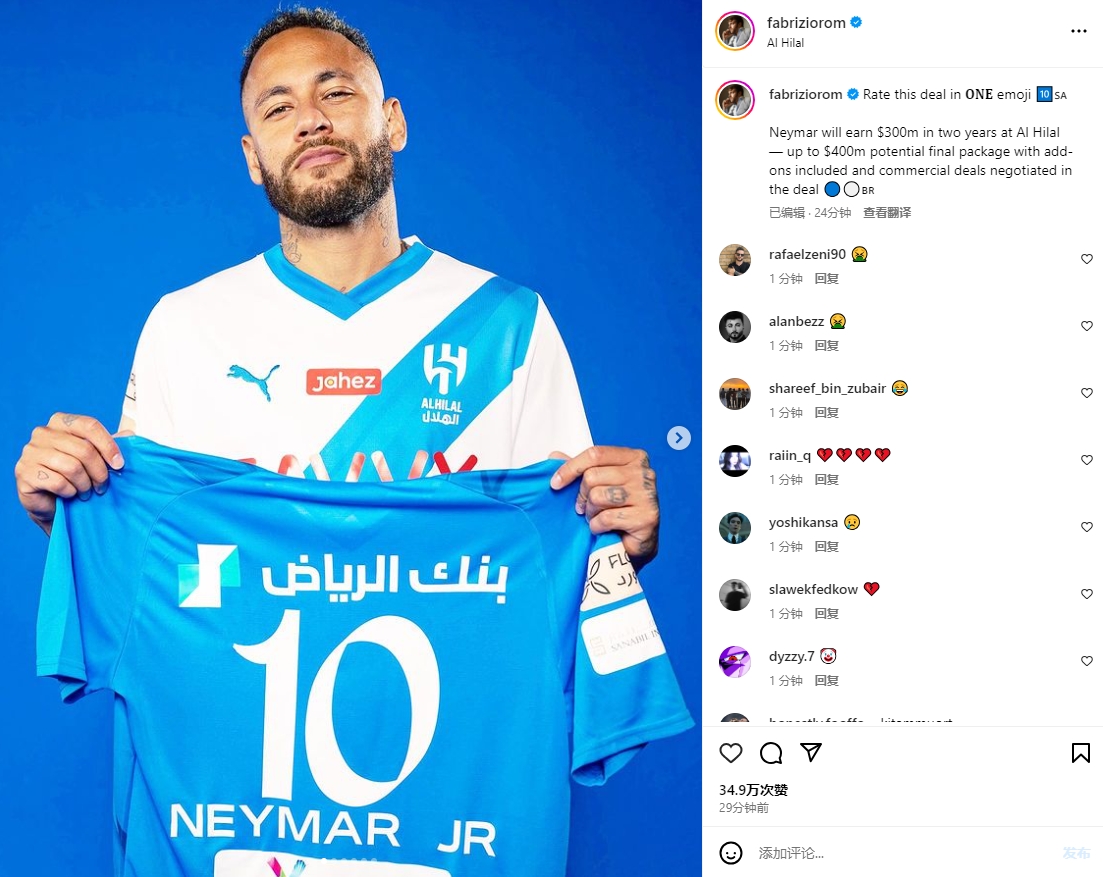View the 34.9万次赞 likes list

pyautogui.click(x=753, y=790)
